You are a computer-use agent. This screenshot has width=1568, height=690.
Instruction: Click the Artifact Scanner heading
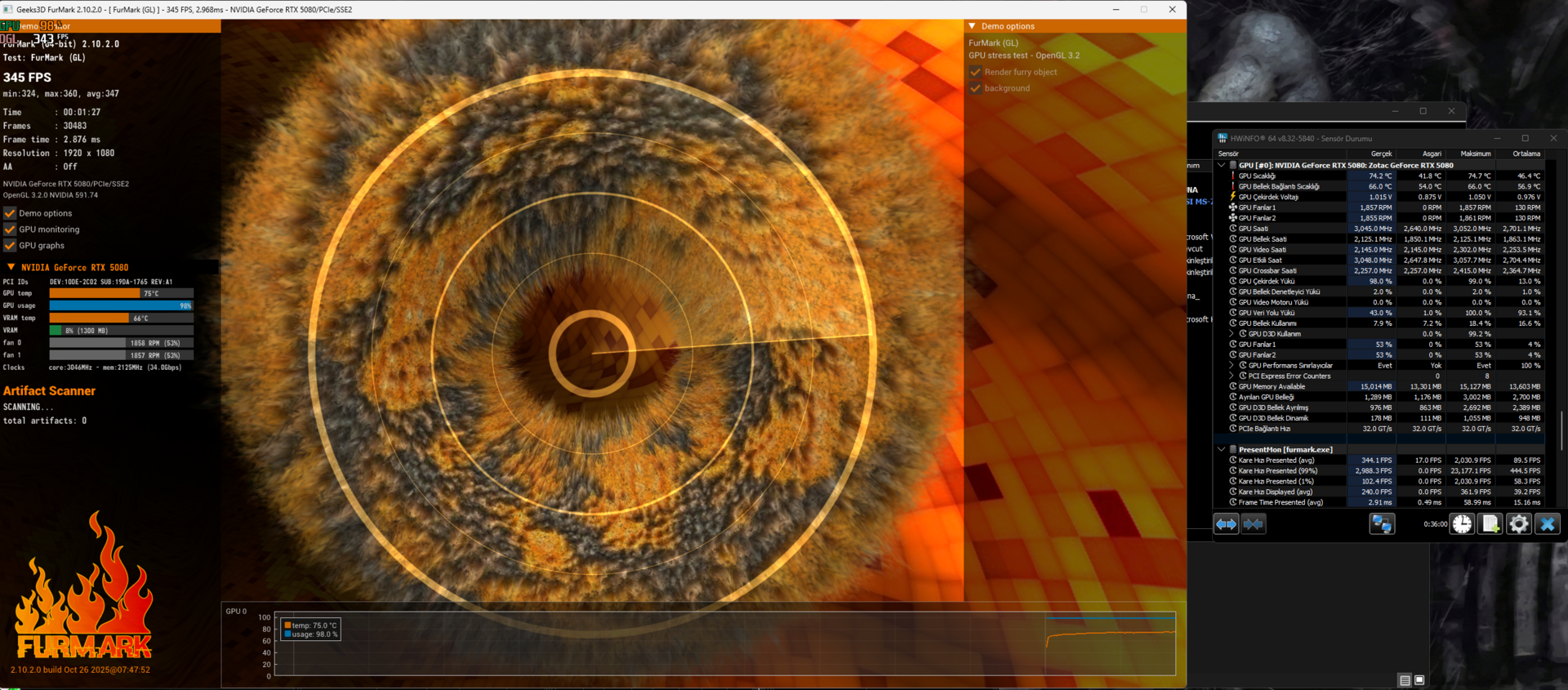(49, 391)
